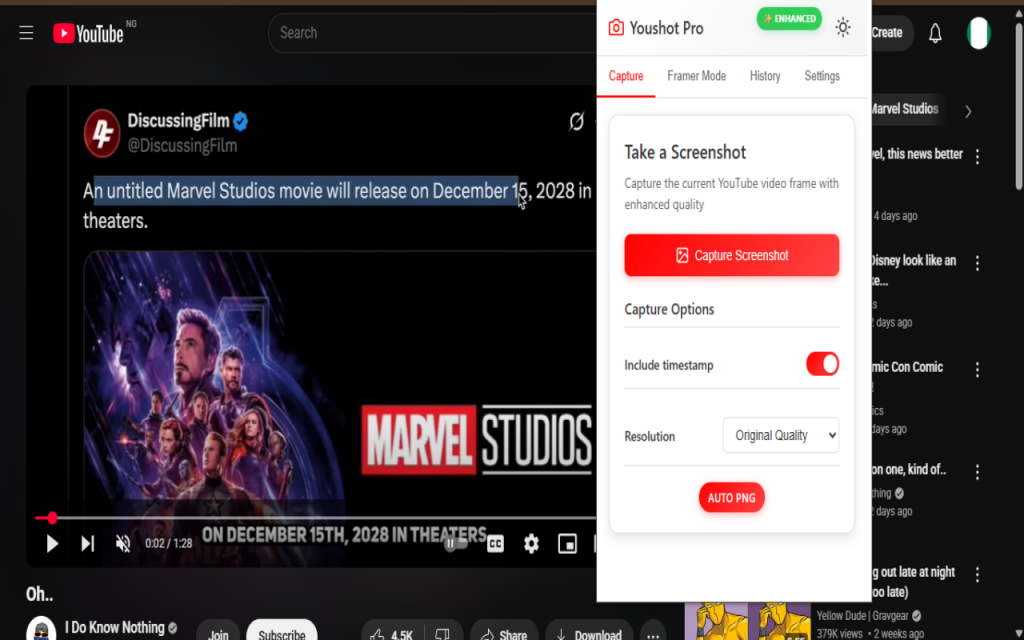This screenshot has width=1024, height=640.
Task: Open the Resolution Original Quality dropdown
Action: point(780,436)
